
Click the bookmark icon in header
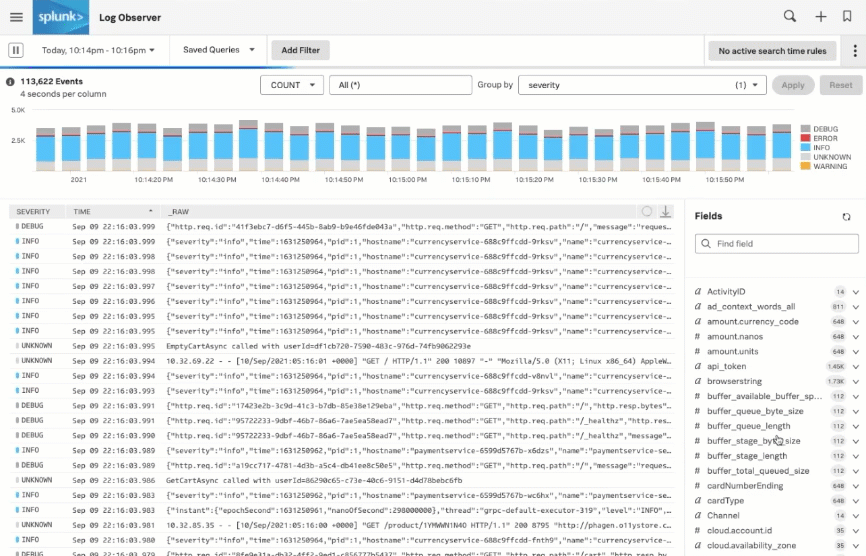point(847,17)
